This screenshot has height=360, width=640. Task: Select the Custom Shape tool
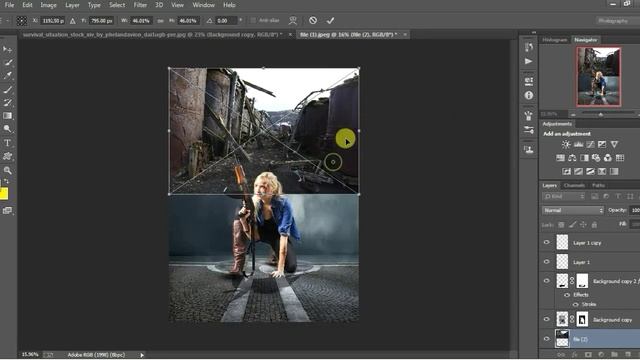7,156
